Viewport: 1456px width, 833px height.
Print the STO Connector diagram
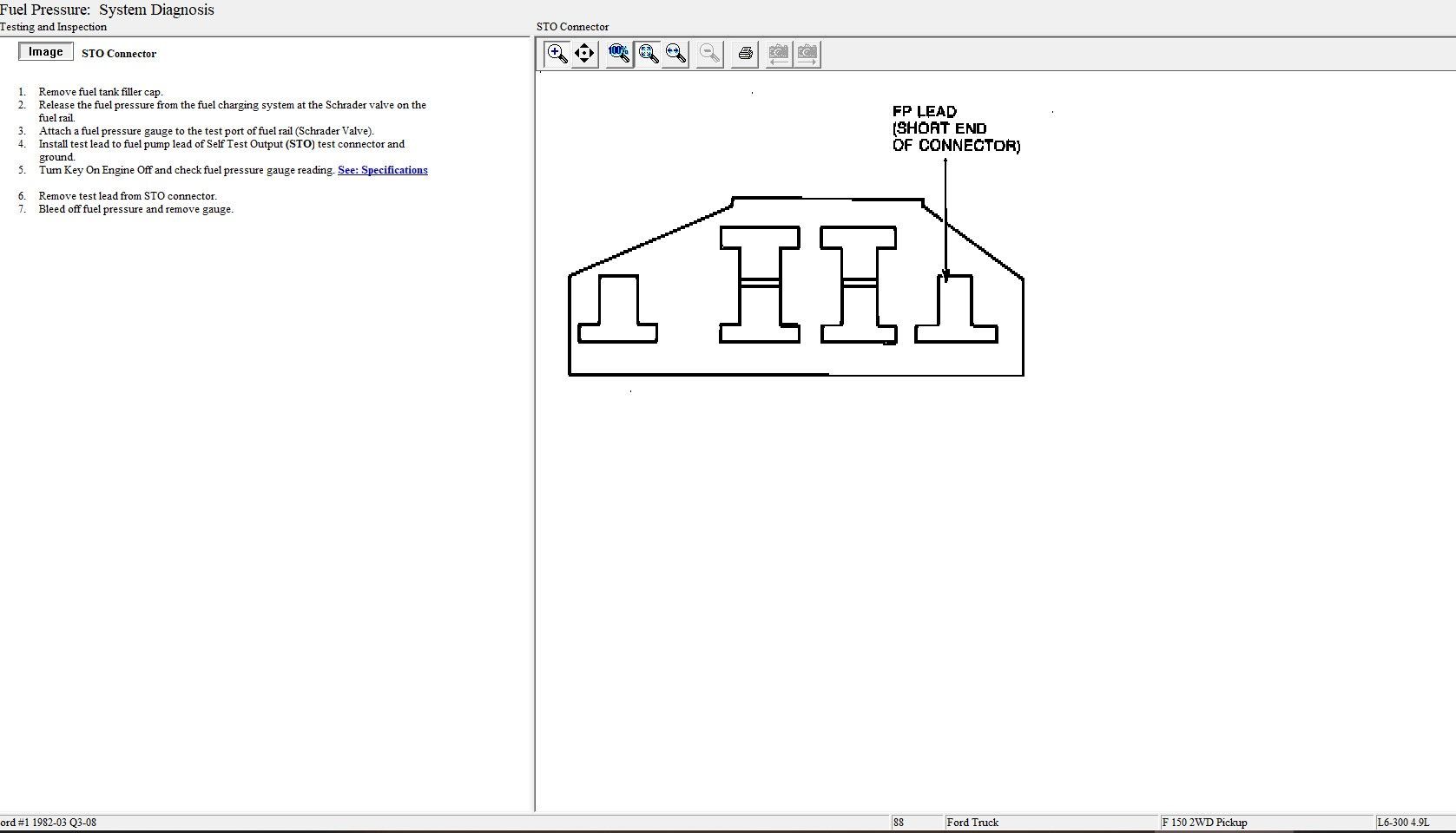(745, 54)
